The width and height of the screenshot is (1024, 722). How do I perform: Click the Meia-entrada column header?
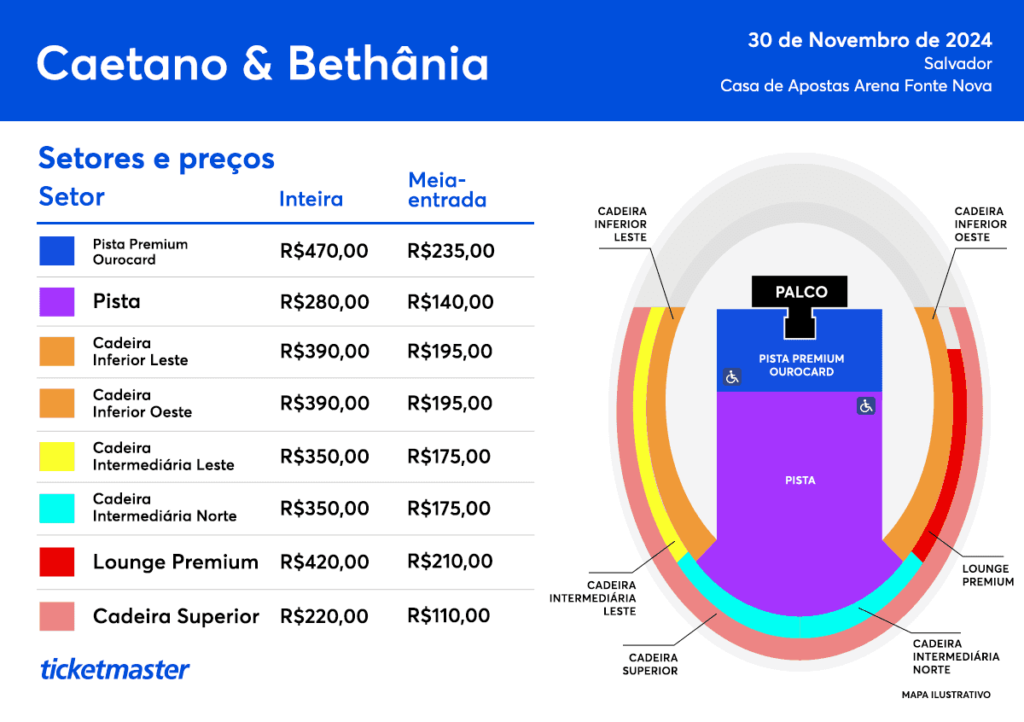coord(447,190)
